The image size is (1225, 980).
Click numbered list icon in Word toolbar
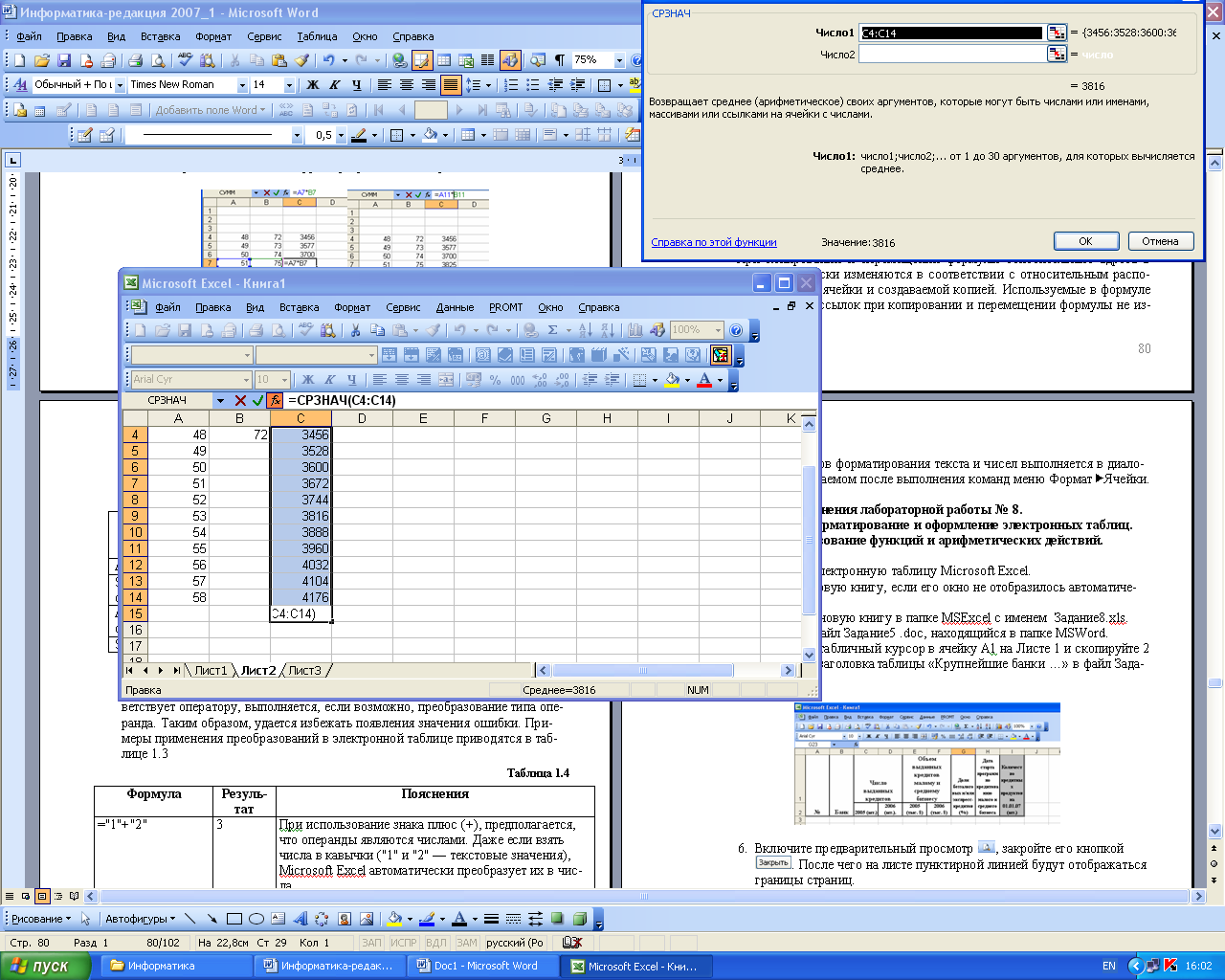(511, 85)
